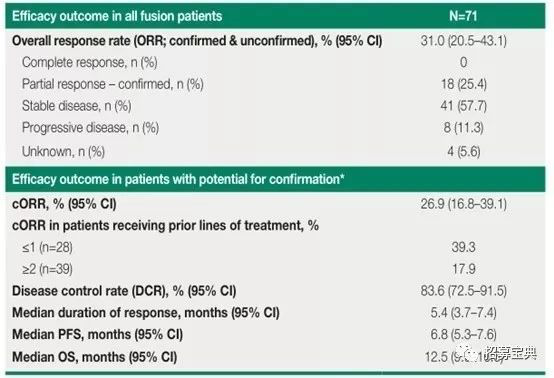Screen dimensions: 554x378
Task: Click the 'patients with potential for confirmation' header
Action: tap(178, 179)
